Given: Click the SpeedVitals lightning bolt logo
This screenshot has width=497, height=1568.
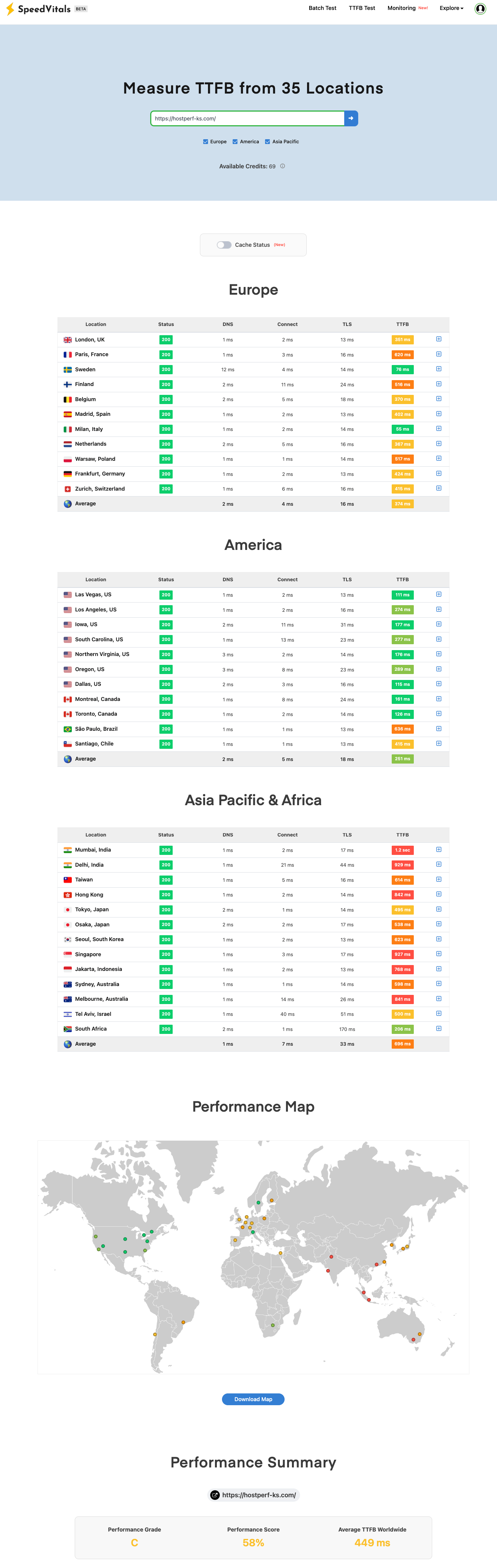Looking at the screenshot, I should point(10,9).
